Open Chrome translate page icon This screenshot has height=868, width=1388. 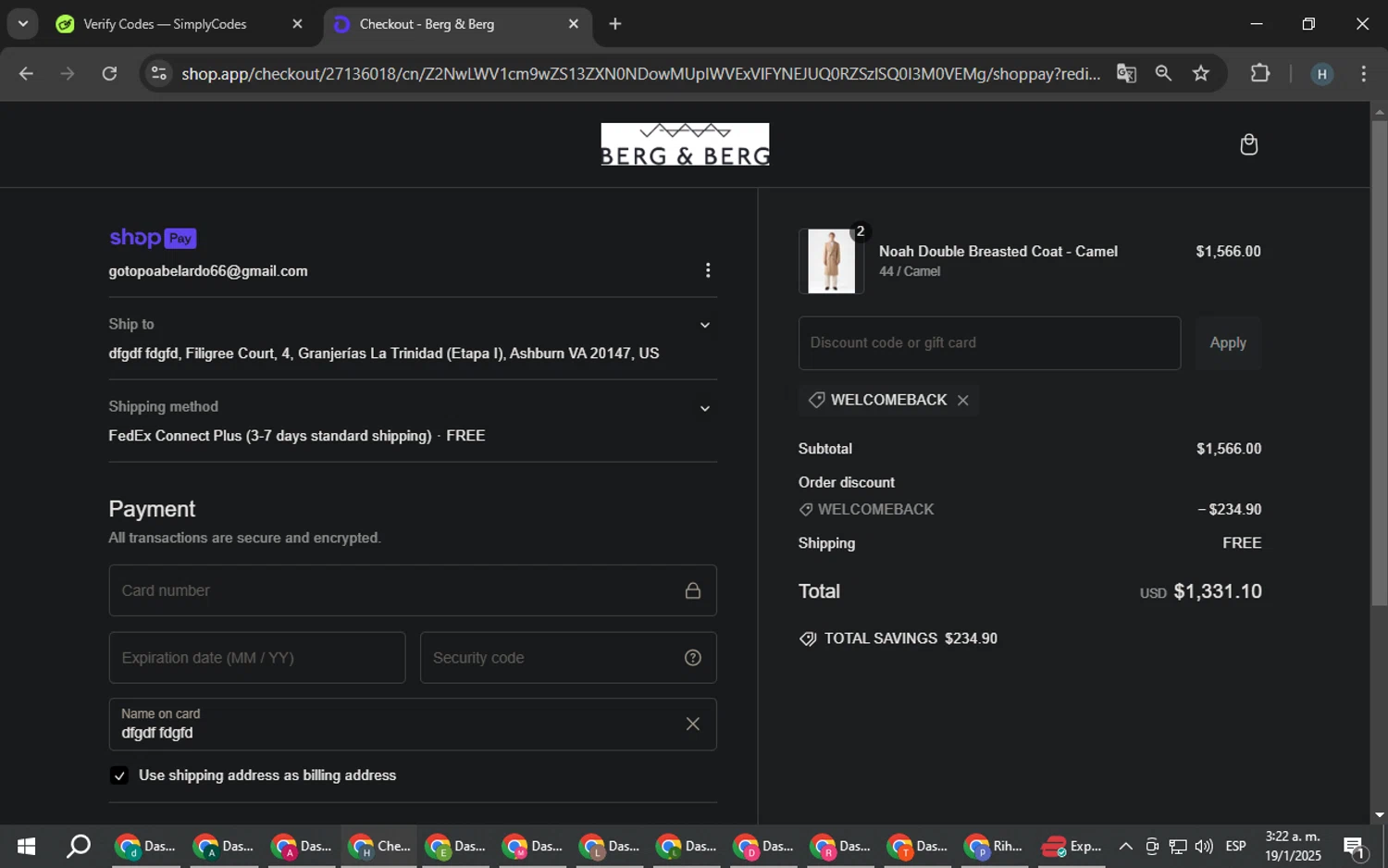(1126, 73)
